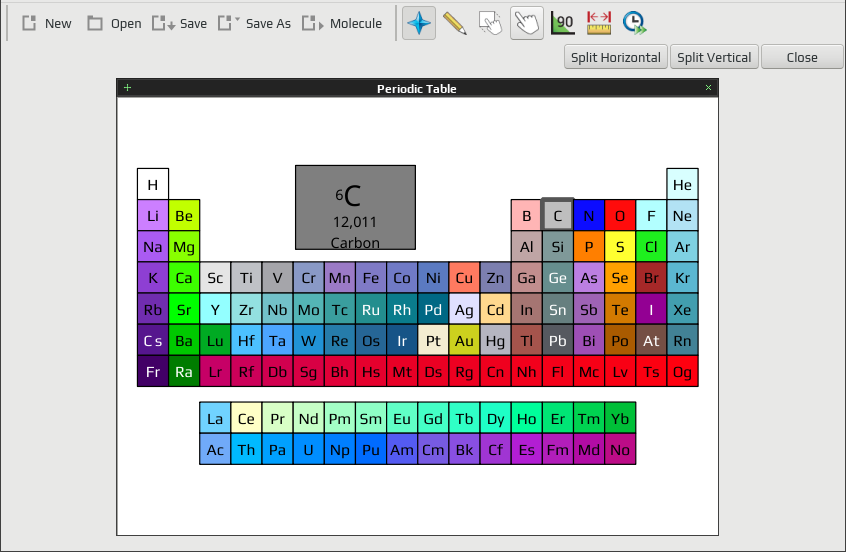Image resolution: width=846 pixels, height=552 pixels.
Task: Select the Selection tool with dashed box
Action: pyautogui.click(x=490, y=23)
